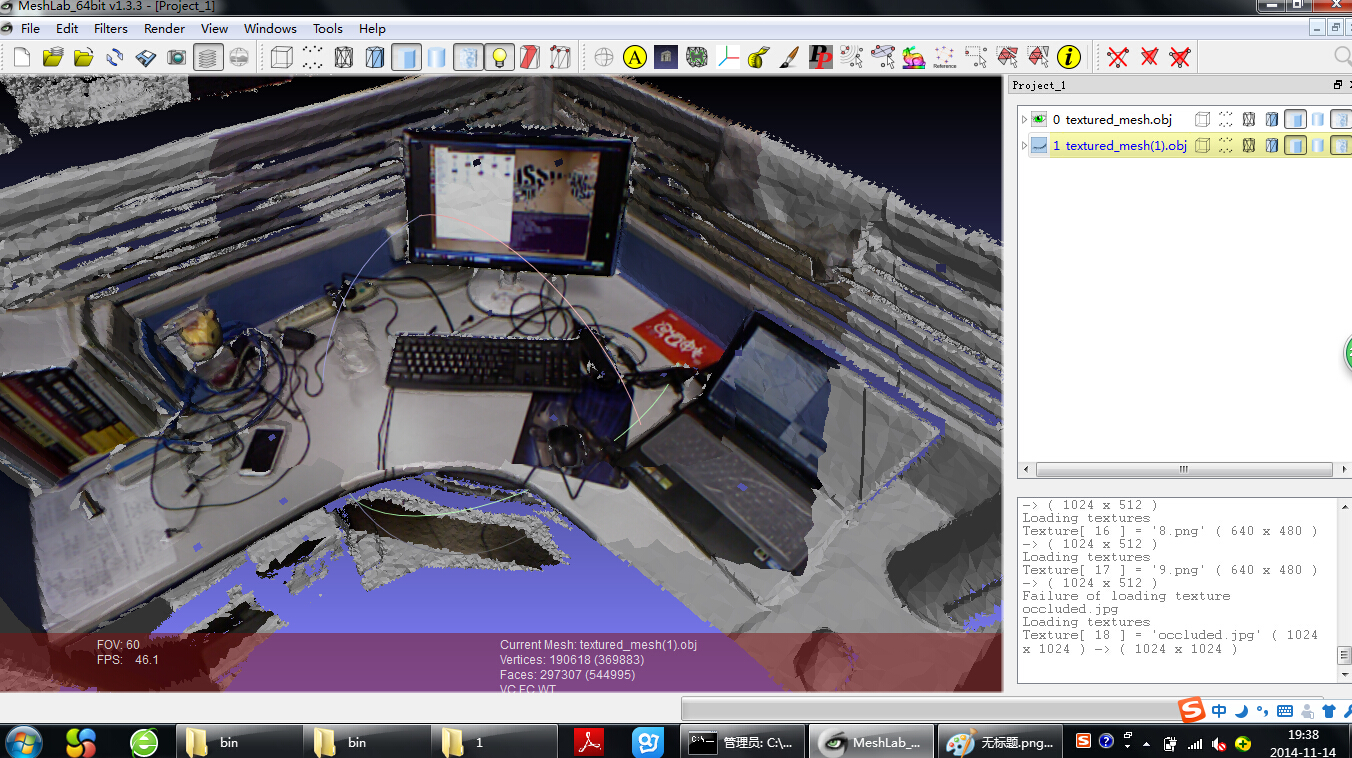Open the Render menu
This screenshot has width=1352, height=758.
[x=165, y=28]
